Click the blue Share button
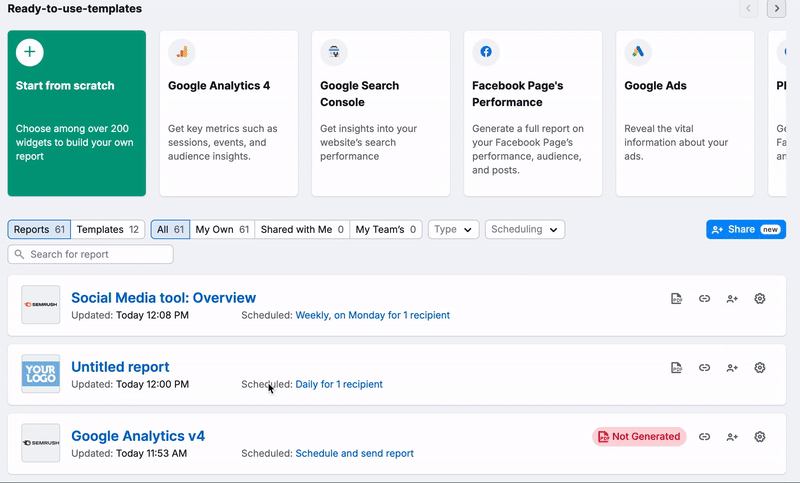Image resolution: width=800 pixels, height=483 pixels. (x=746, y=230)
